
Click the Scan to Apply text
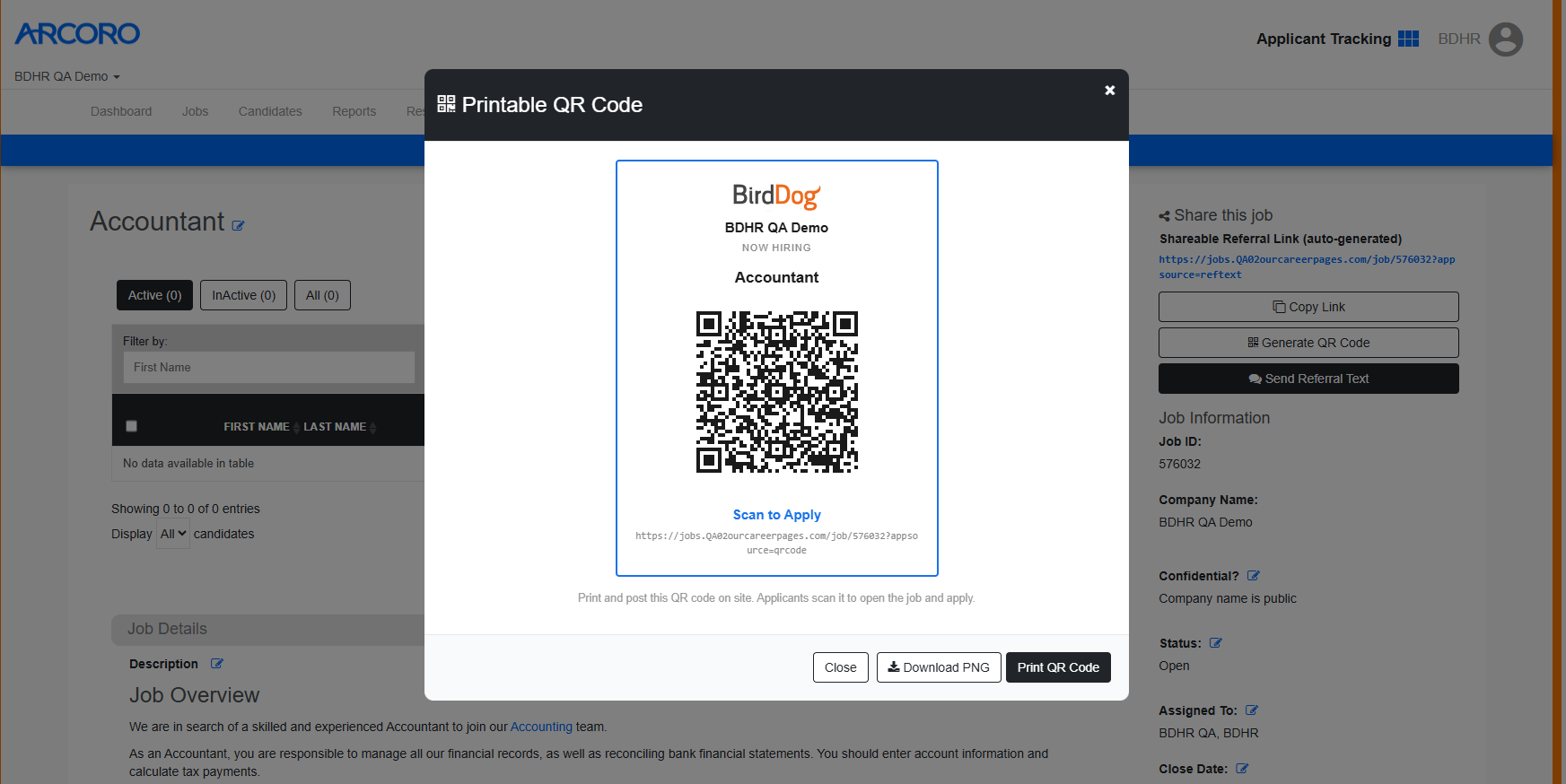pyautogui.click(x=777, y=515)
